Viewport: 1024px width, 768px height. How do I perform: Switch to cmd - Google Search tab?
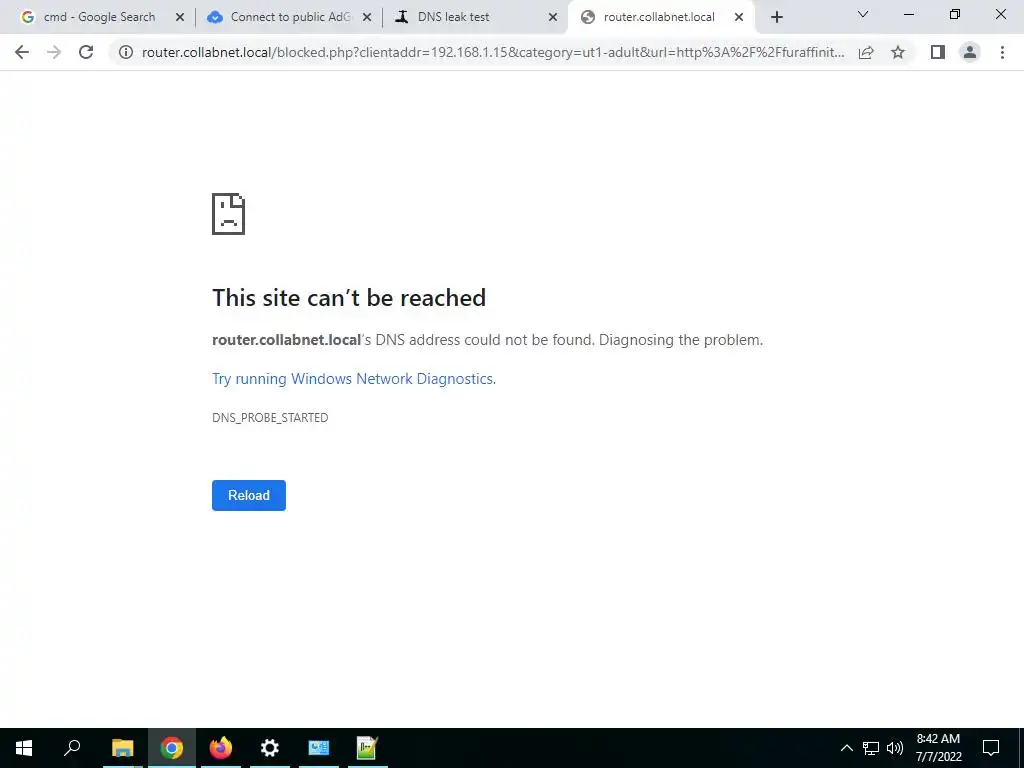pos(99,17)
